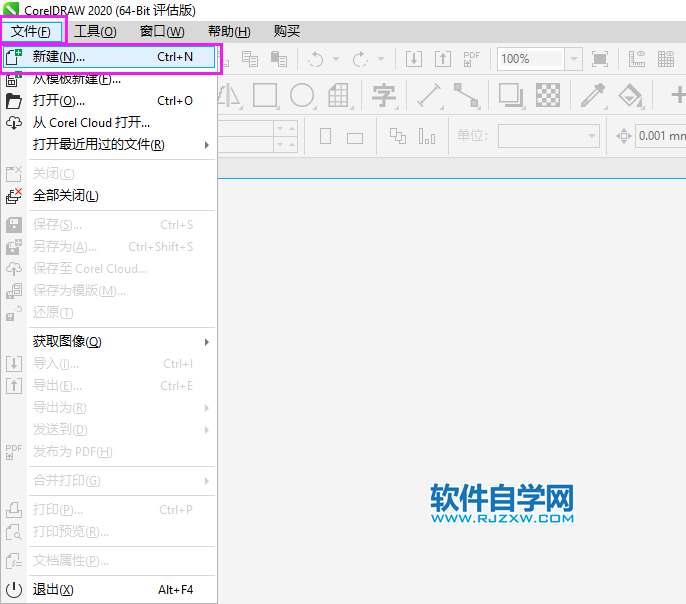Click the current page layout icon
Screen dimensions: 686x604
pyautogui.click(x=427, y=136)
